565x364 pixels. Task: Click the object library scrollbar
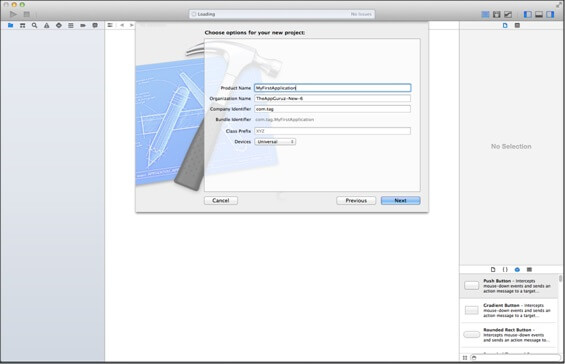[x=560, y=279]
